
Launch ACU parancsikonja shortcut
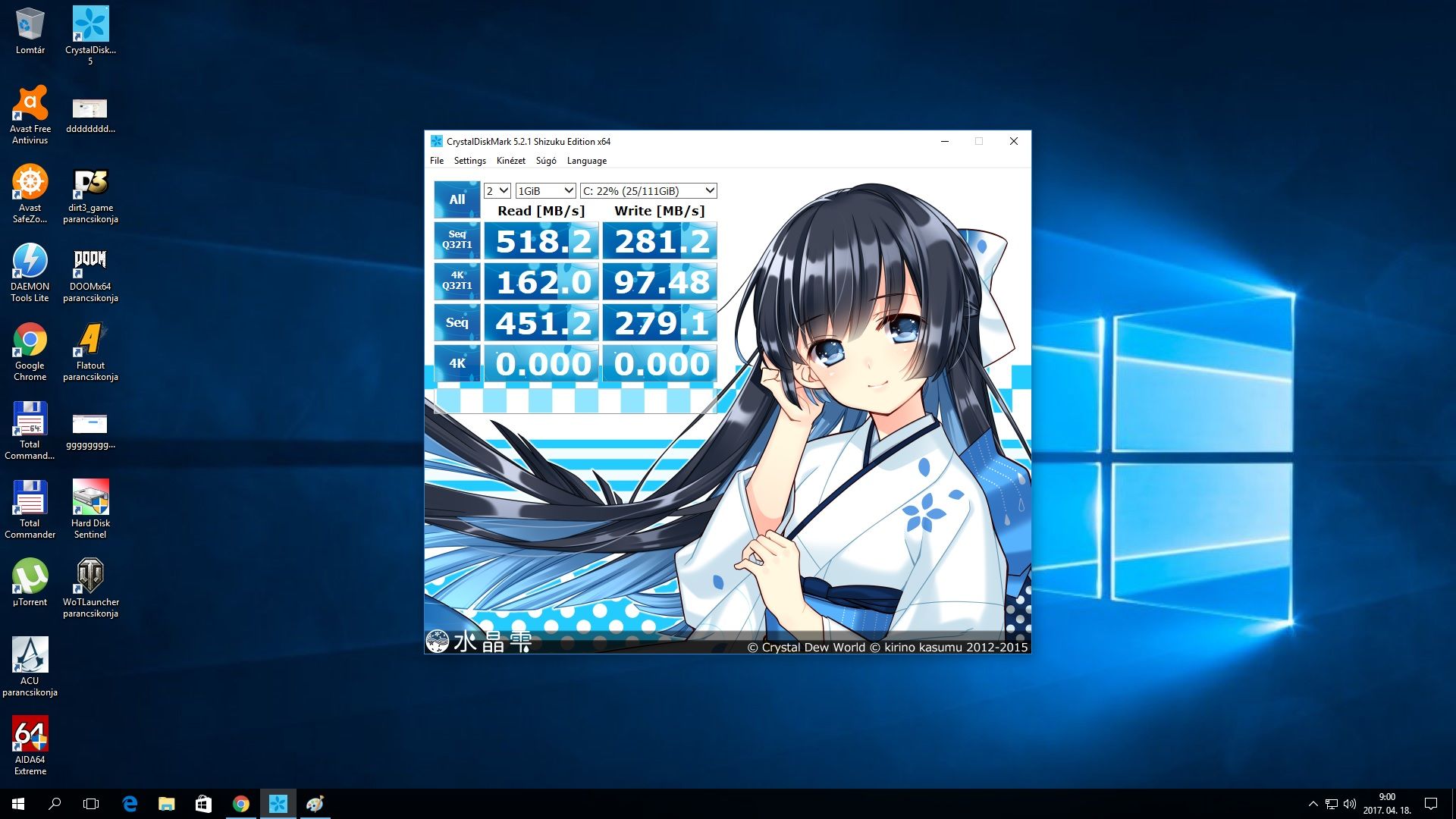30,667
